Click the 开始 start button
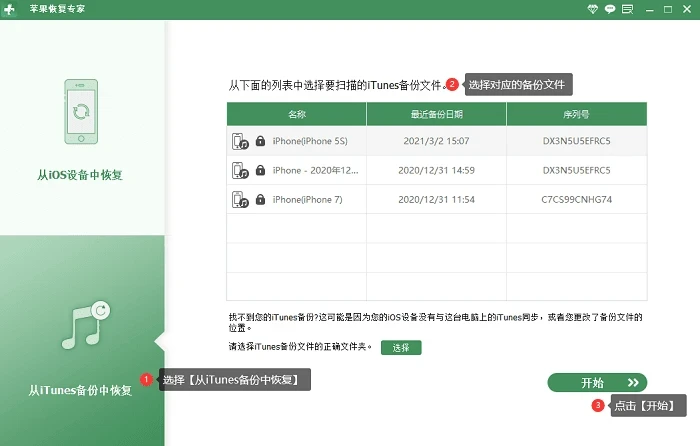 597,383
